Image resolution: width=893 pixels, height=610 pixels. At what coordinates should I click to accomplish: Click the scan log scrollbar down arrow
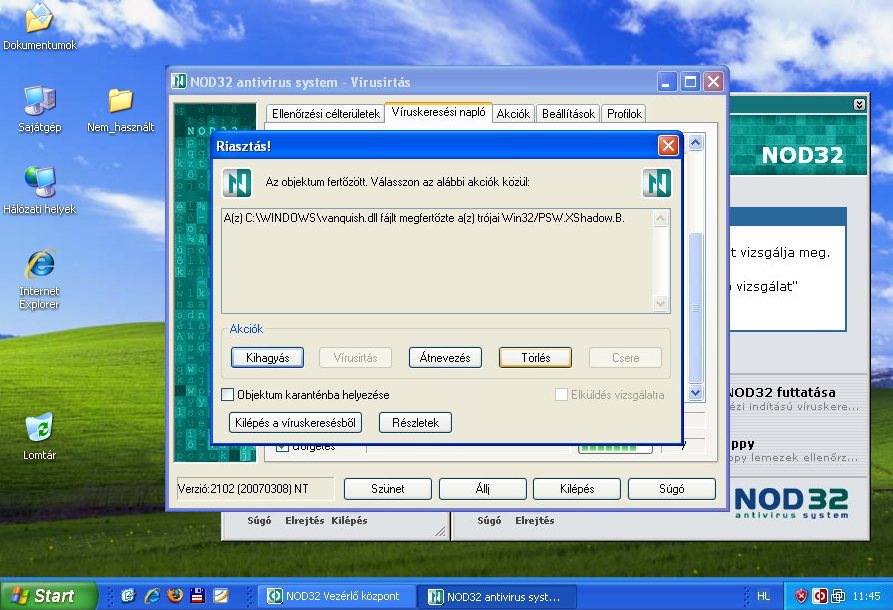[695, 392]
